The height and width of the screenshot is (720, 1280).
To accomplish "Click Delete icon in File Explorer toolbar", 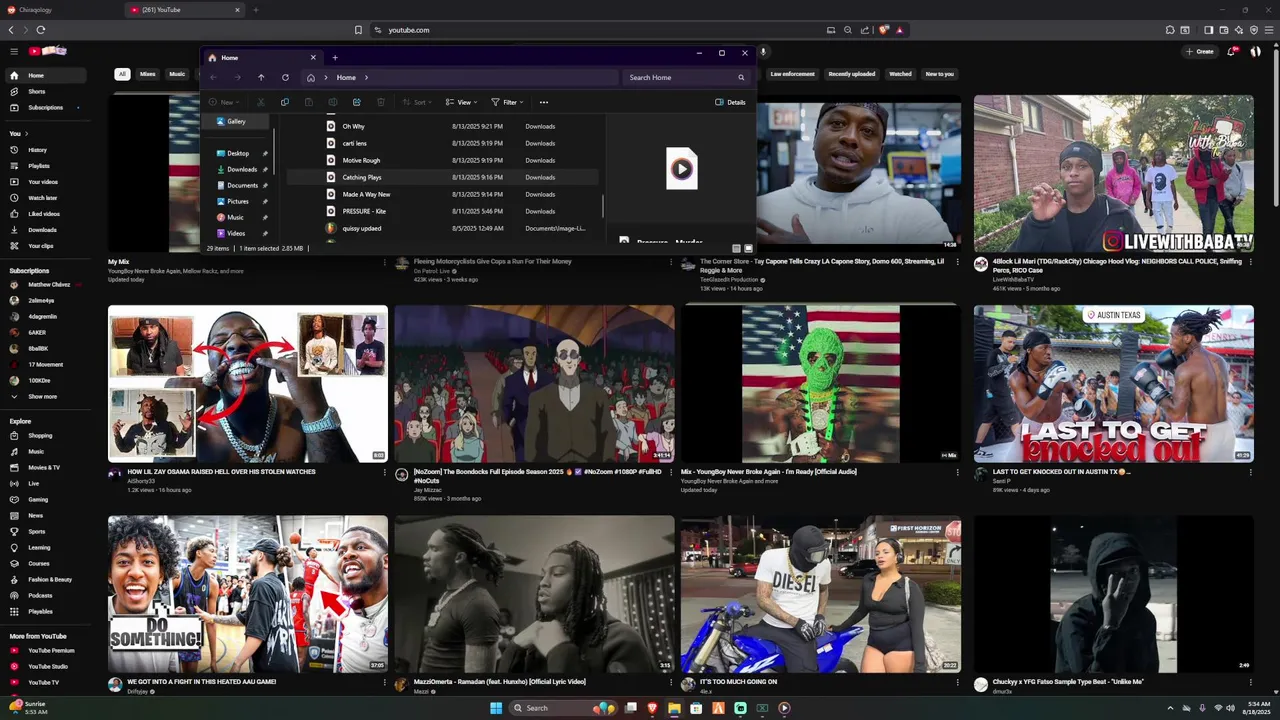I will (381, 102).
